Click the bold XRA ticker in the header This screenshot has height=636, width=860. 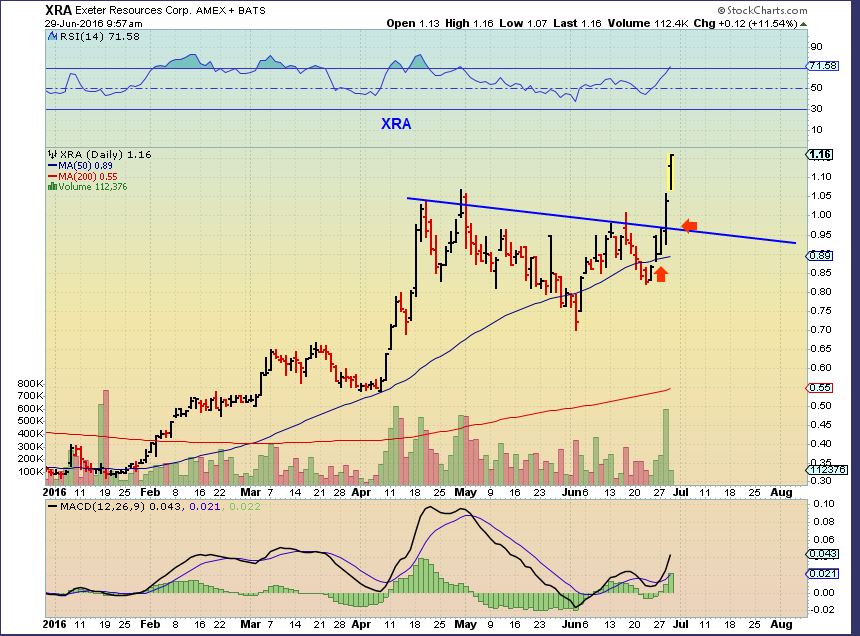tap(58, 10)
